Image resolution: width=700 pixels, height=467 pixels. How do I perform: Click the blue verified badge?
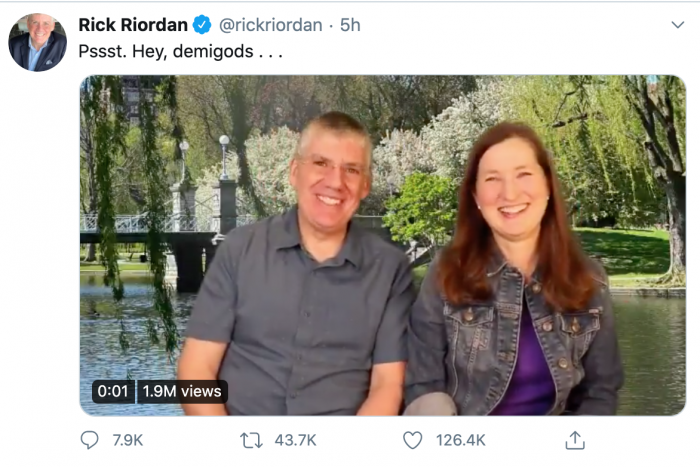tap(202, 25)
